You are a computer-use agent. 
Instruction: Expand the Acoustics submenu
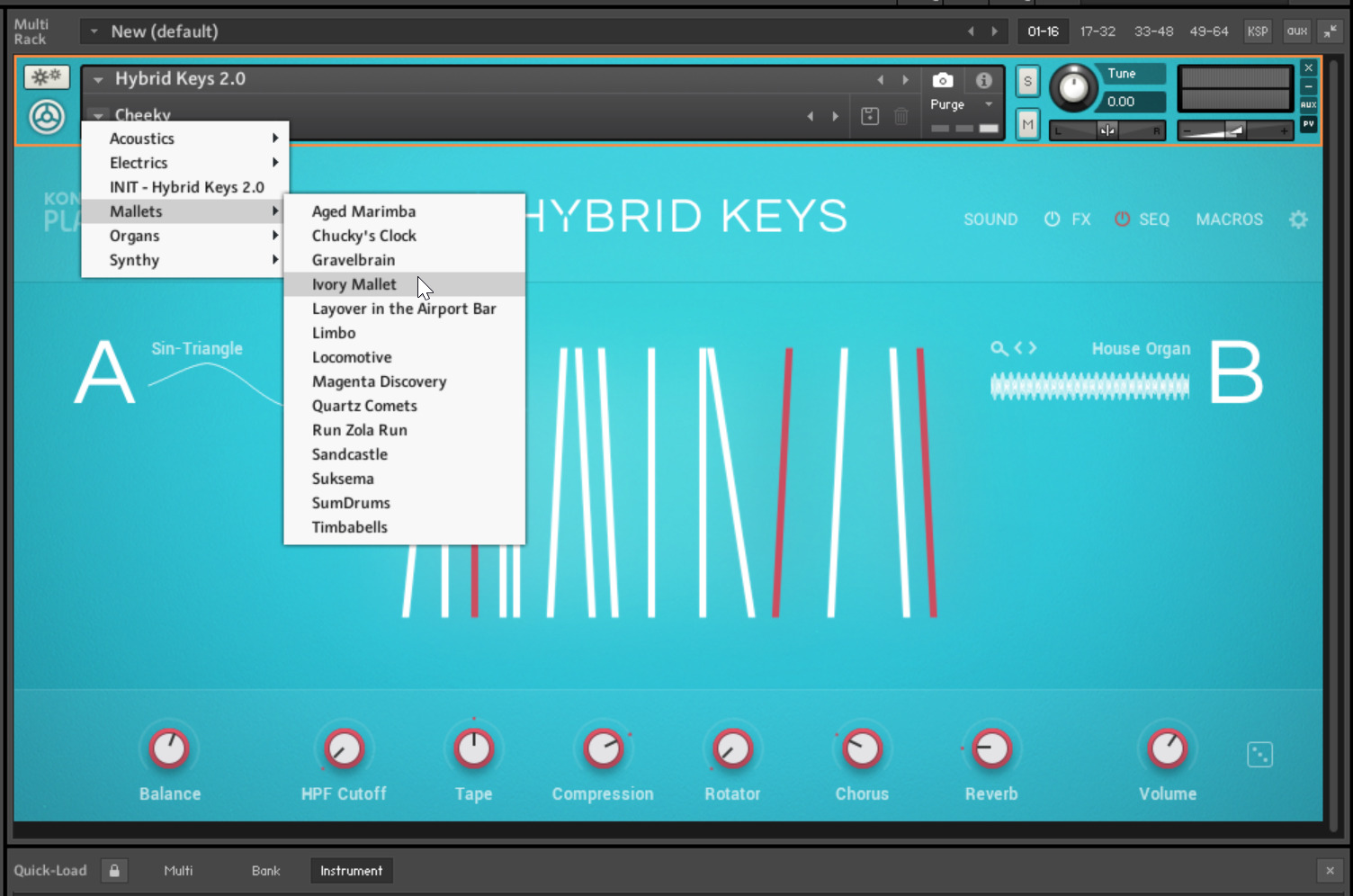[x=185, y=139]
